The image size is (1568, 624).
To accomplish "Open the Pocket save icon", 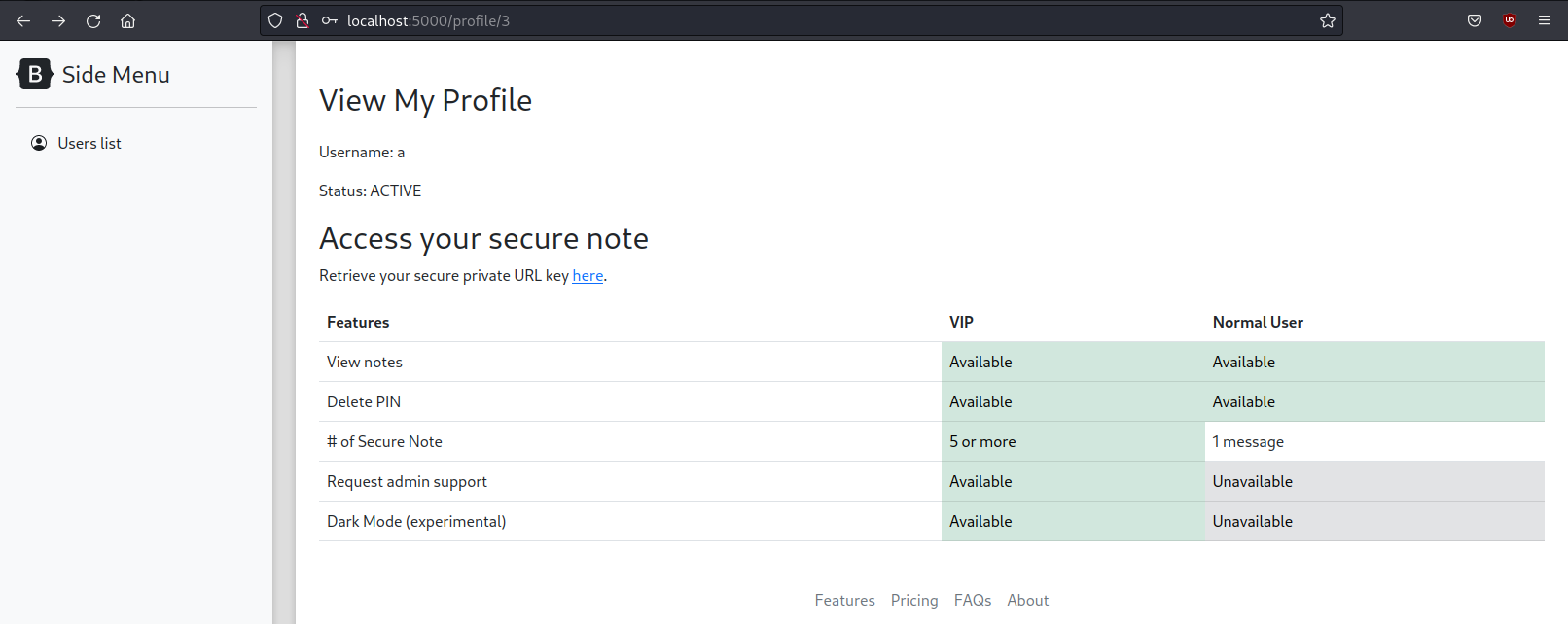I will [1475, 20].
